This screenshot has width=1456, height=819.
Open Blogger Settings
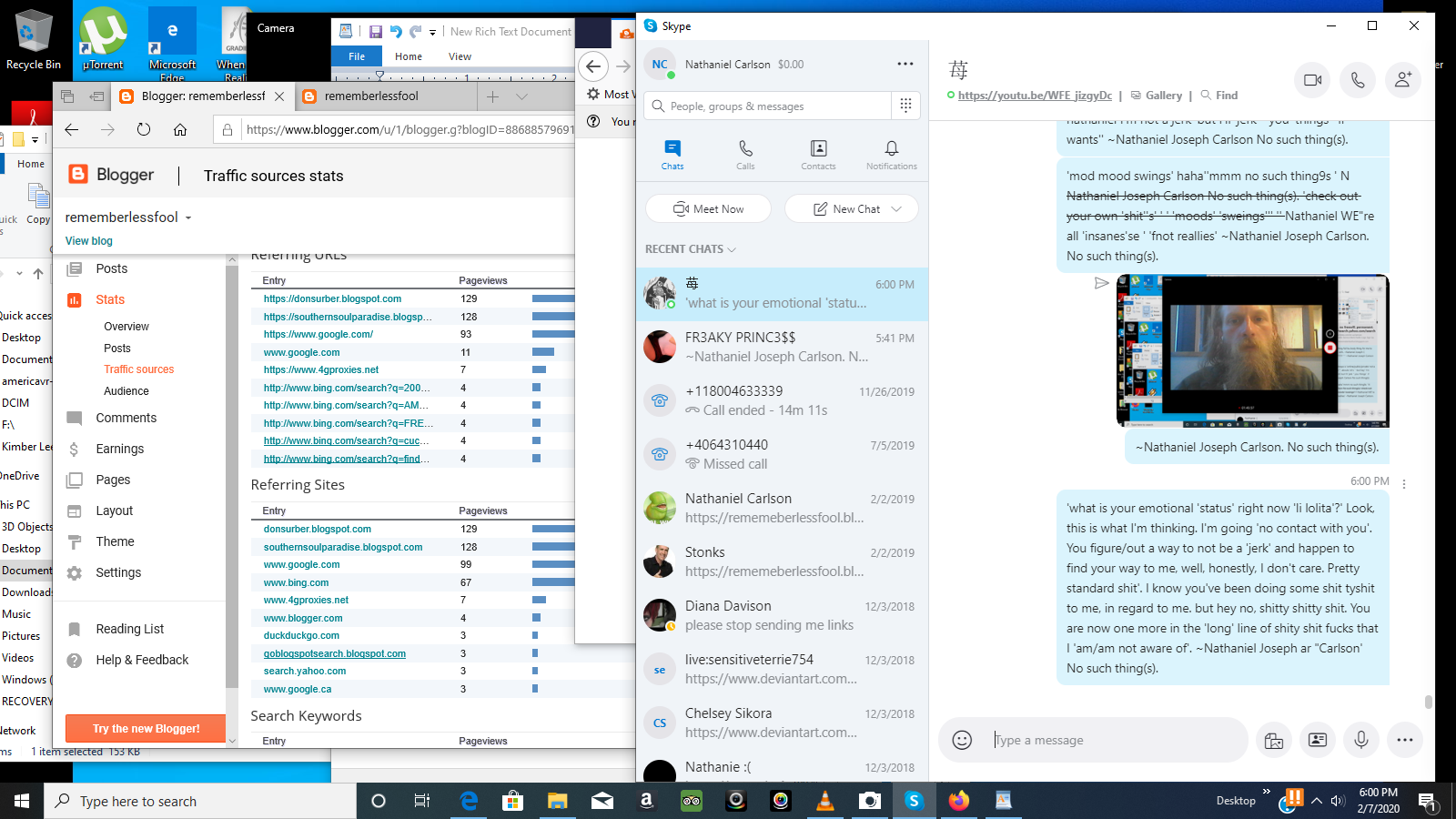(118, 572)
